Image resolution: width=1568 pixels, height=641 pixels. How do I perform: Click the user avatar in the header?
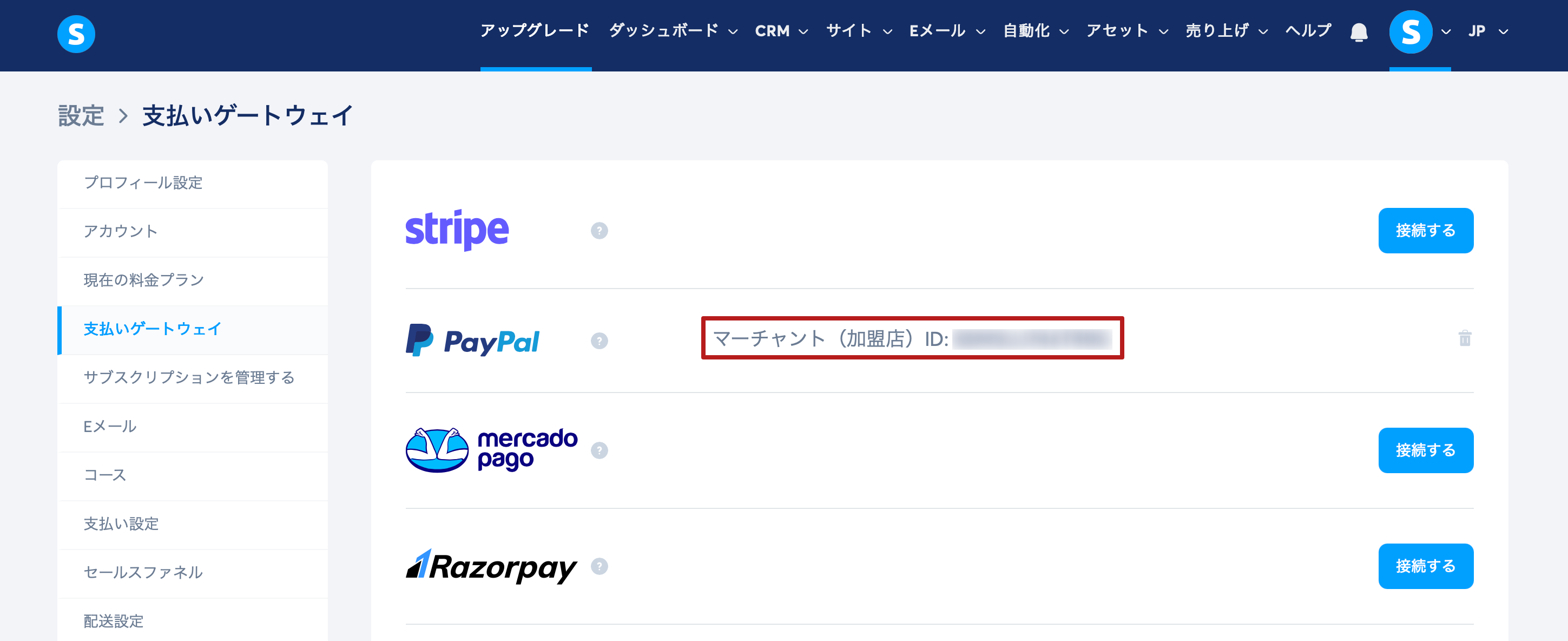(x=1411, y=32)
